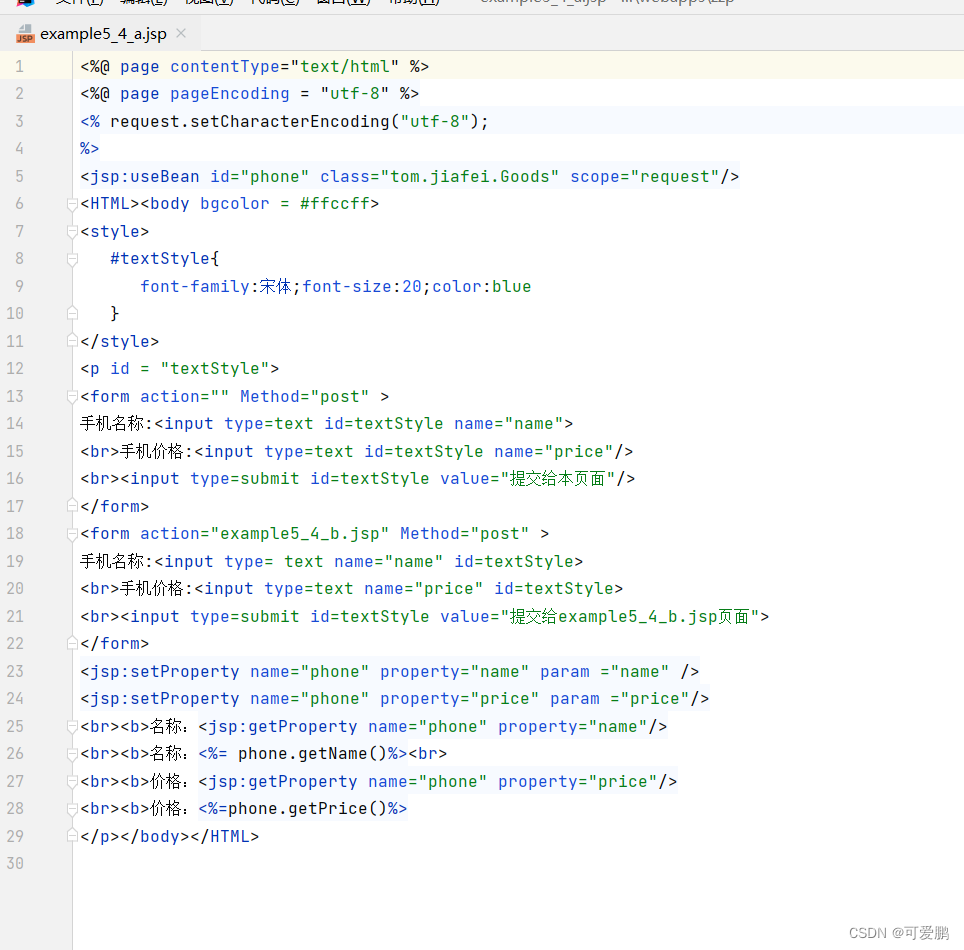964x950 pixels.
Task: Collapse the first form element at line 13
Action: point(70,395)
